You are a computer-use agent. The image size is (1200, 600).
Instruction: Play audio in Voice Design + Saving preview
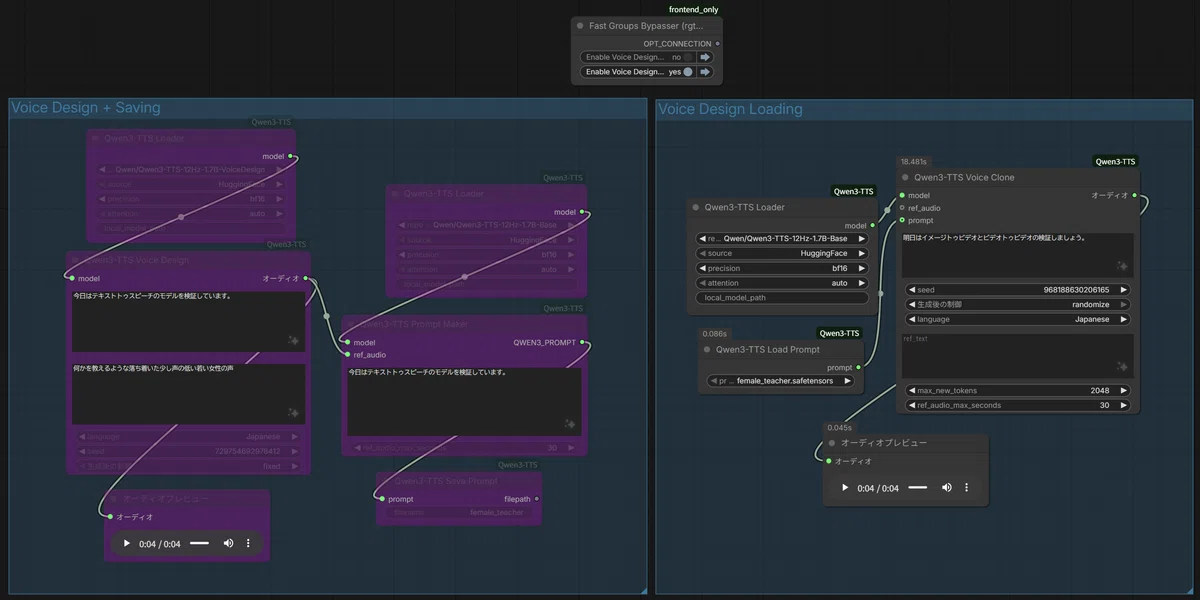pos(127,543)
